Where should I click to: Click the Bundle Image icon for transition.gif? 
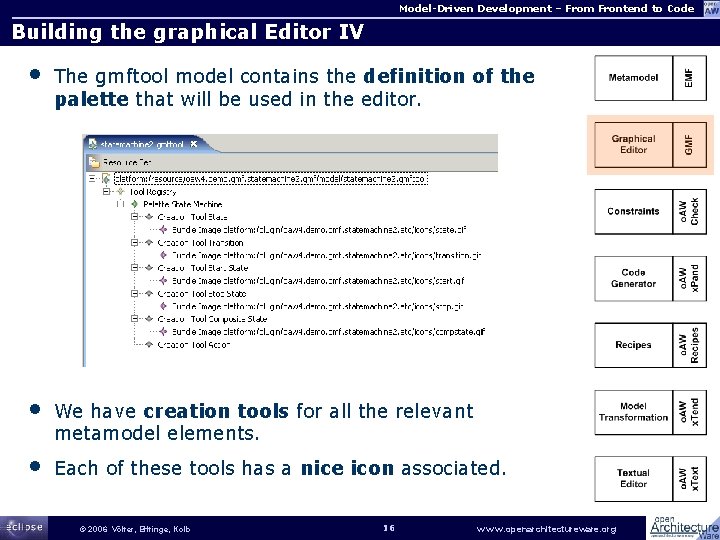[x=163, y=255]
